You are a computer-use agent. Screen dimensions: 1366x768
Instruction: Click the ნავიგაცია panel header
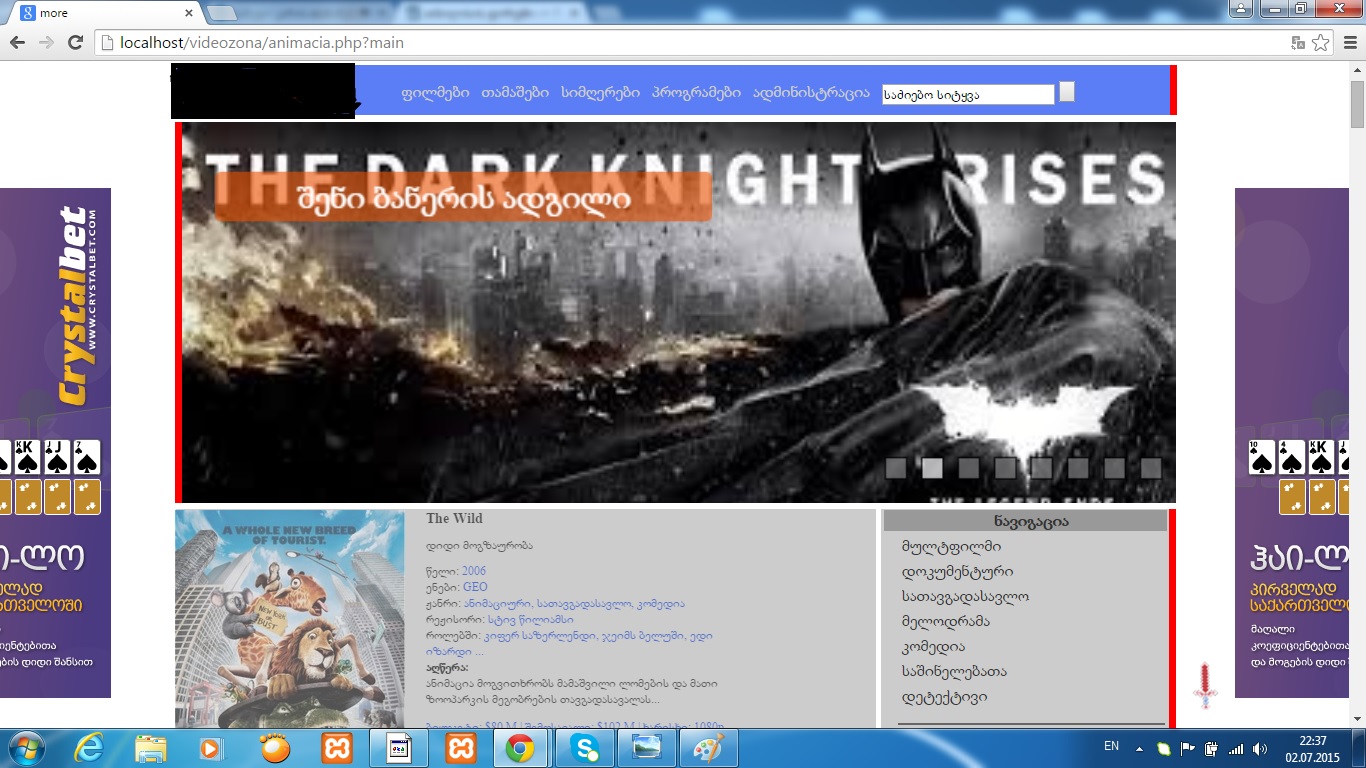coord(1025,521)
